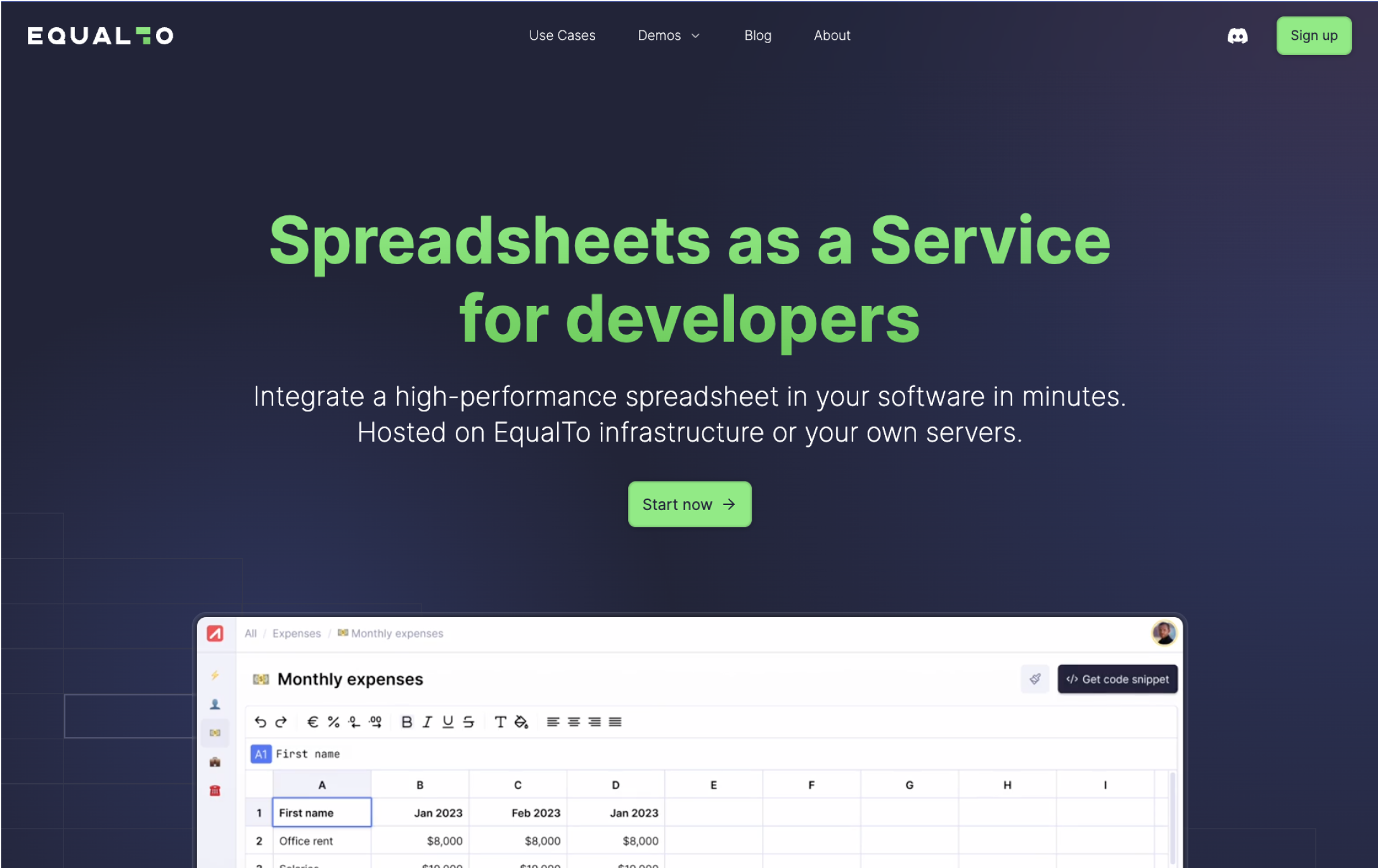Screen dimensions: 1378x868
Task: Select the Office rent cell
Action: point(322,841)
